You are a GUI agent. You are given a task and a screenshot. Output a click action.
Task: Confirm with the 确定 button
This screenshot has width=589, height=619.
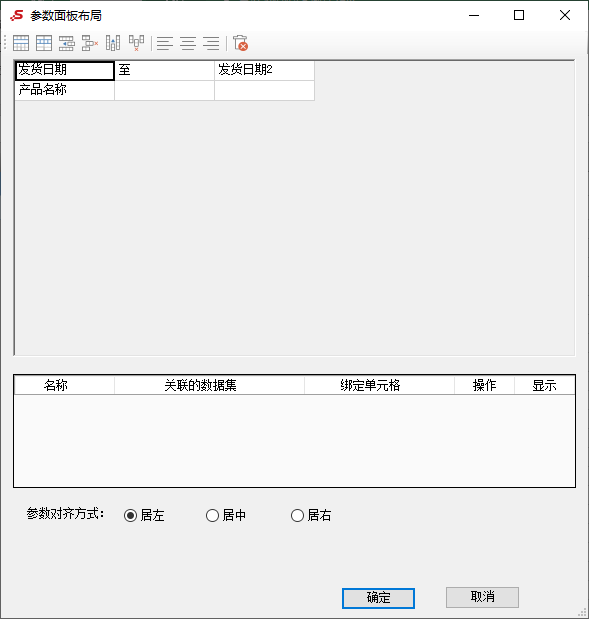click(x=378, y=598)
